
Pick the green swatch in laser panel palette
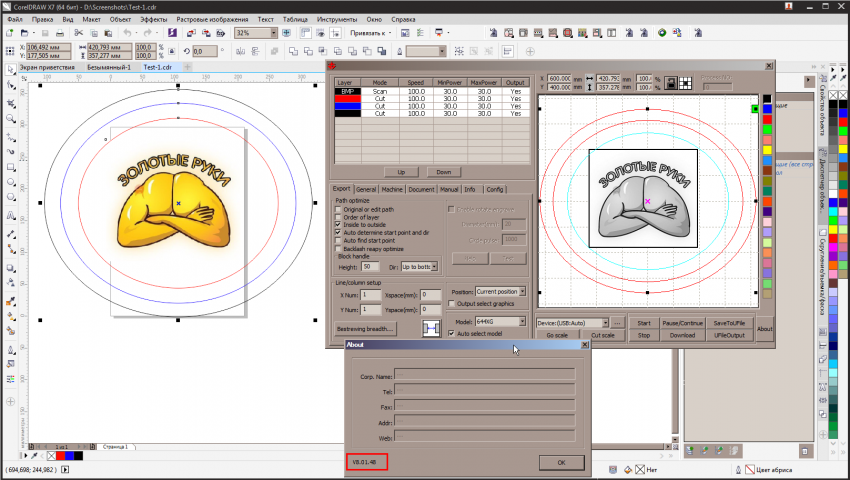[767, 128]
